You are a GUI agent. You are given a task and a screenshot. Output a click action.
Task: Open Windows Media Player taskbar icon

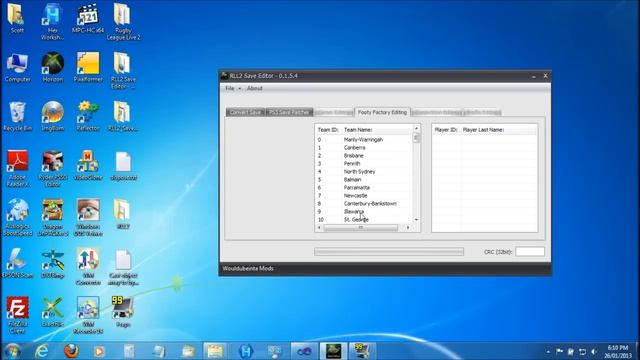[x=99, y=351]
